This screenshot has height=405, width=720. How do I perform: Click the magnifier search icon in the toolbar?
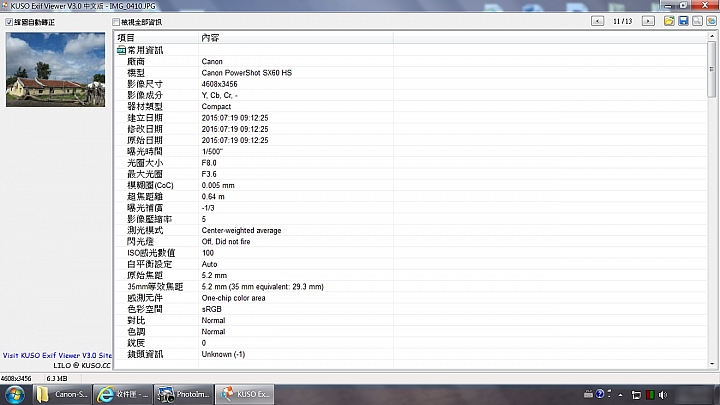pos(698,21)
